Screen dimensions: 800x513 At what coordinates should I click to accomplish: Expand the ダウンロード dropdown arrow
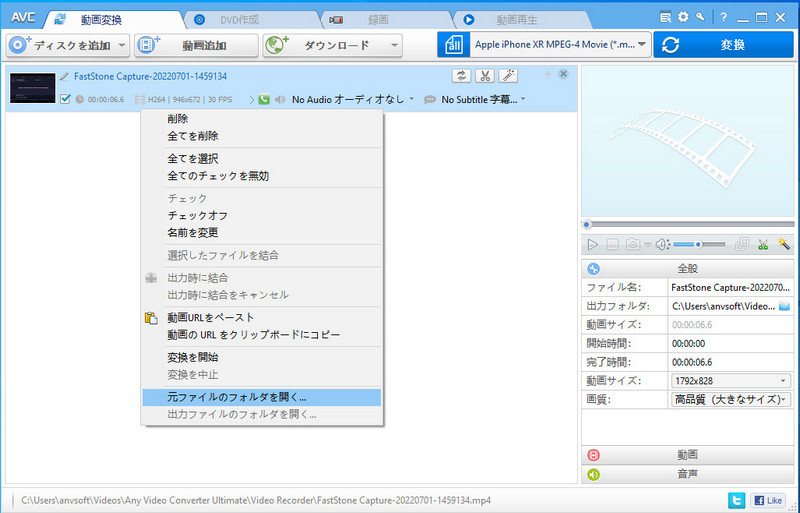[394, 45]
